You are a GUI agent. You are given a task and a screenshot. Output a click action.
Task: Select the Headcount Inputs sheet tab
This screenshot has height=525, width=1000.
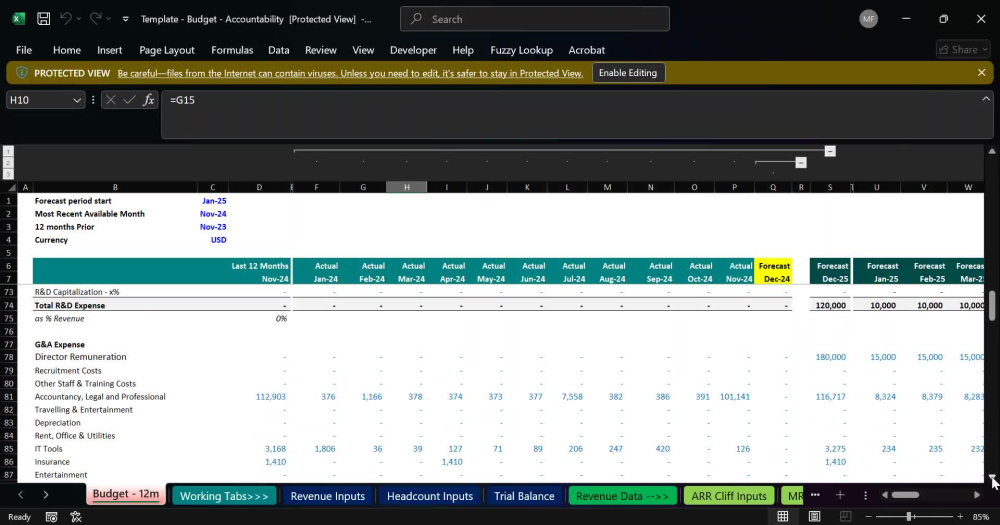point(430,496)
